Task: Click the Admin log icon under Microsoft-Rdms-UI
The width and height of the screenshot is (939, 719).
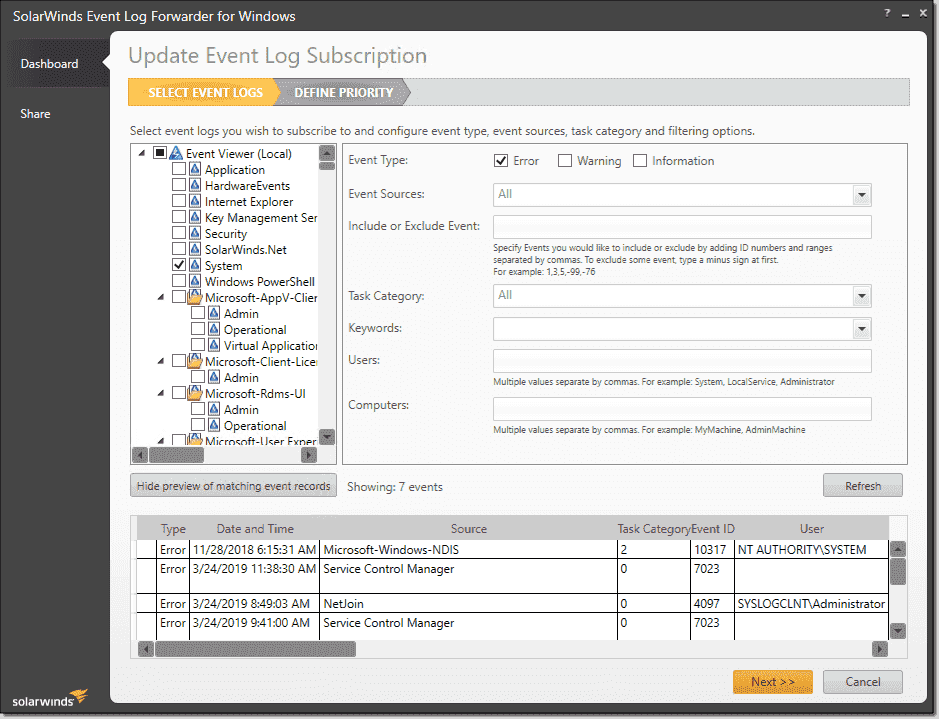Action: 216,409
